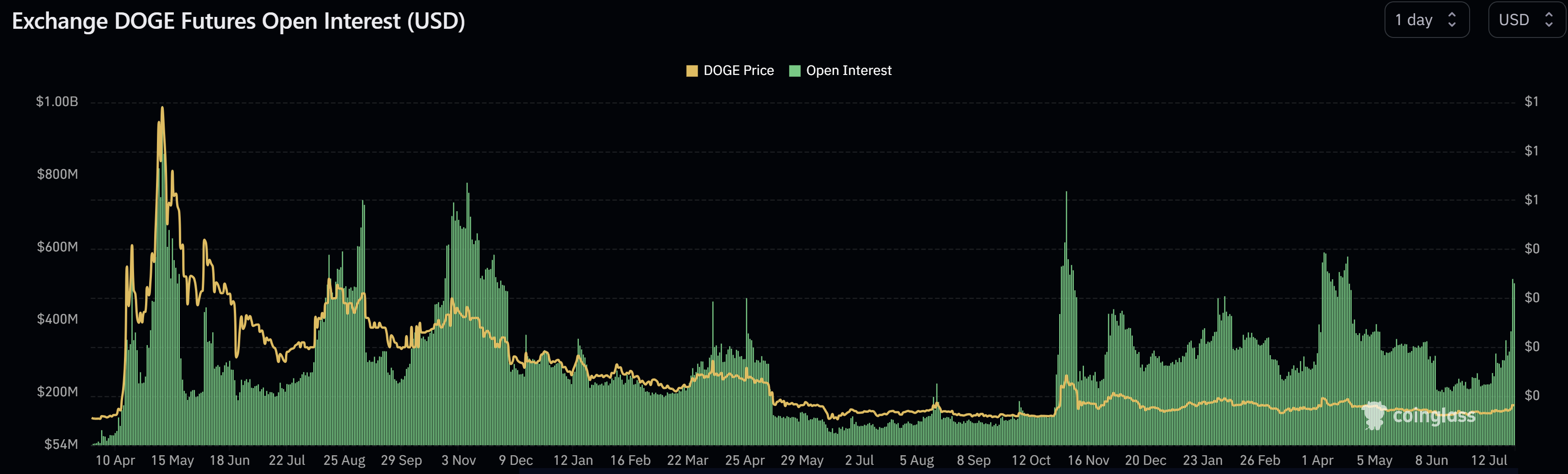
Task: Click the down chevron on the 1 day selector
Action: tap(1454, 24)
